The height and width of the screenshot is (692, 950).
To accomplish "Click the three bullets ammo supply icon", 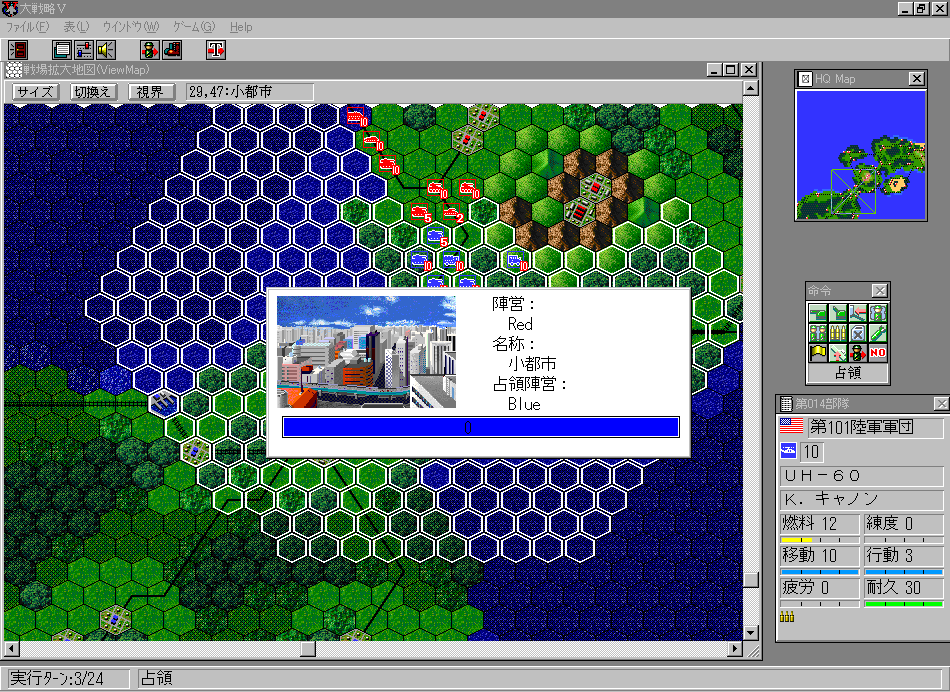I will coord(838,333).
